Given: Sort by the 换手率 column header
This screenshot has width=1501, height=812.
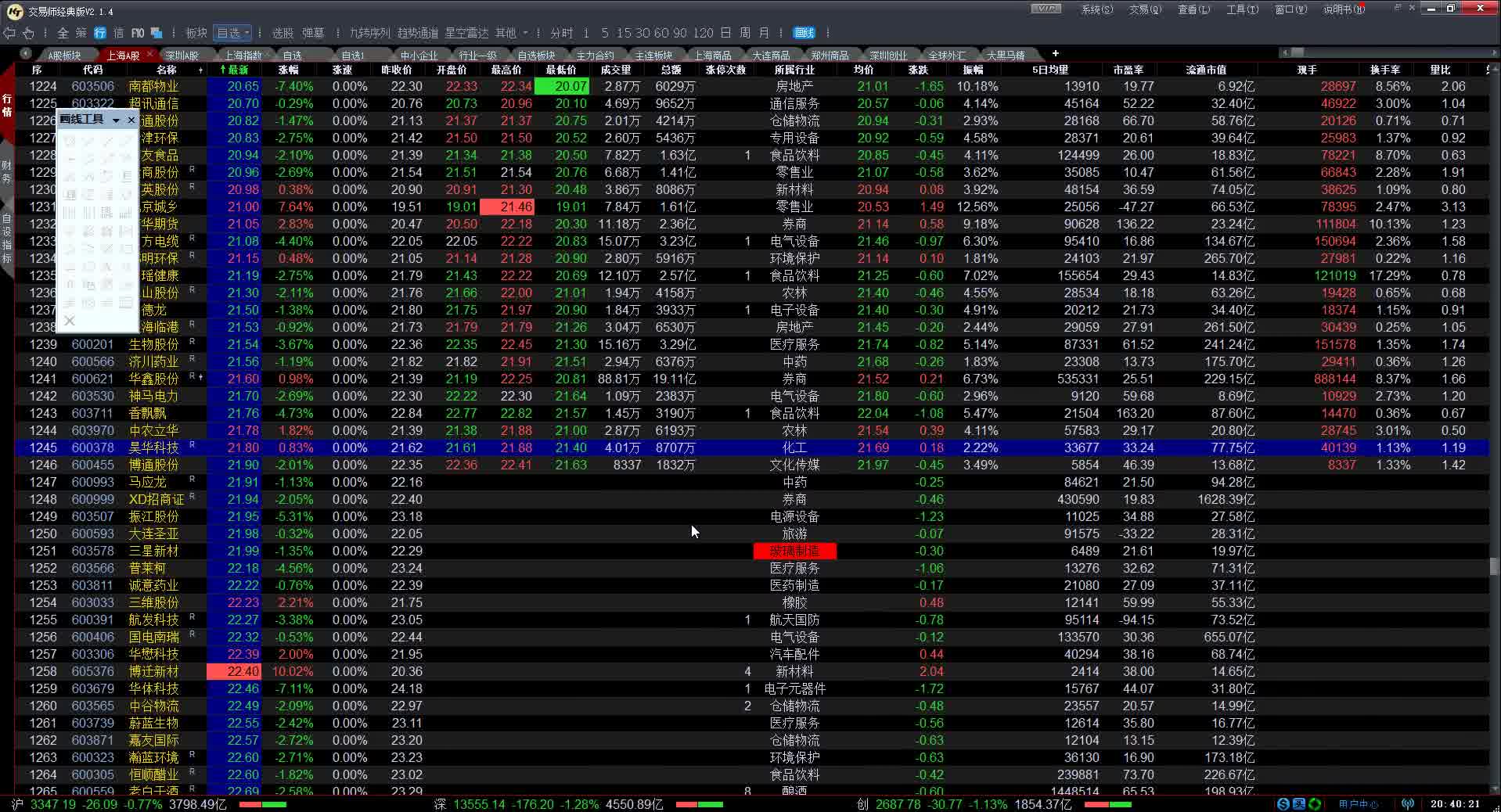Looking at the screenshot, I should [1385, 70].
